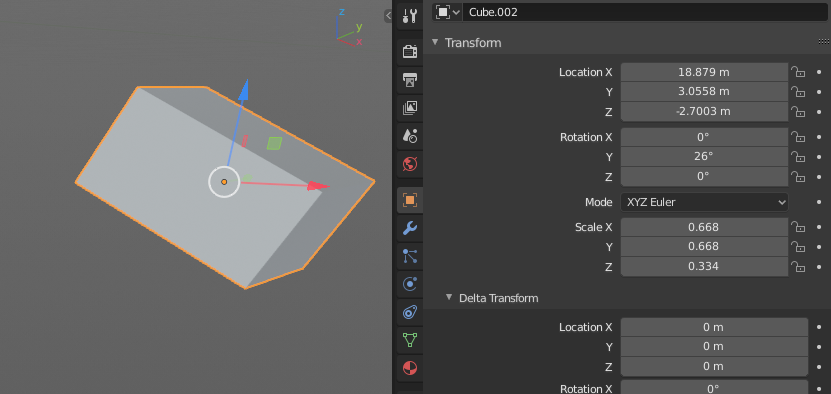
Task: Toggle lock for Rotation Z
Action: click(798, 176)
